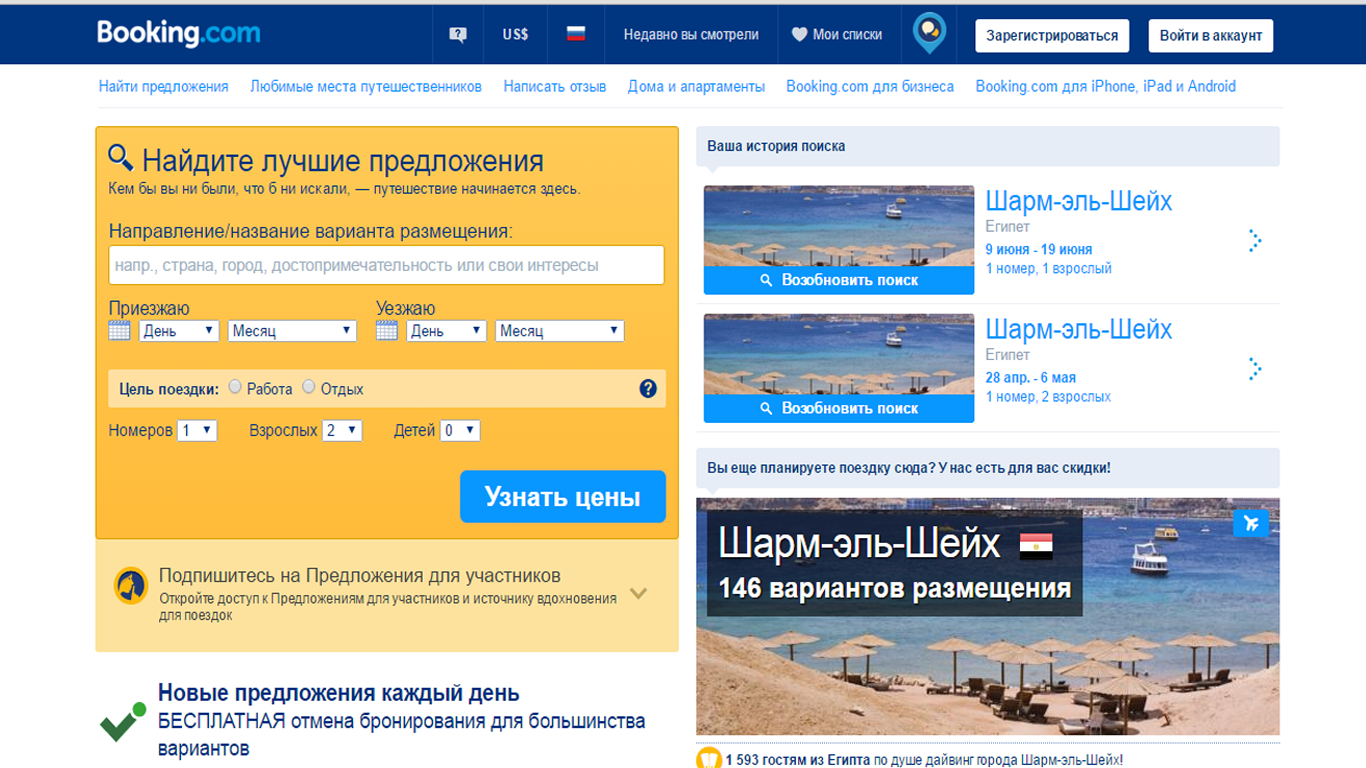Screen dimensions: 1366x768
Task: Select the Russian flag language icon
Action: pyautogui.click(x=575, y=34)
